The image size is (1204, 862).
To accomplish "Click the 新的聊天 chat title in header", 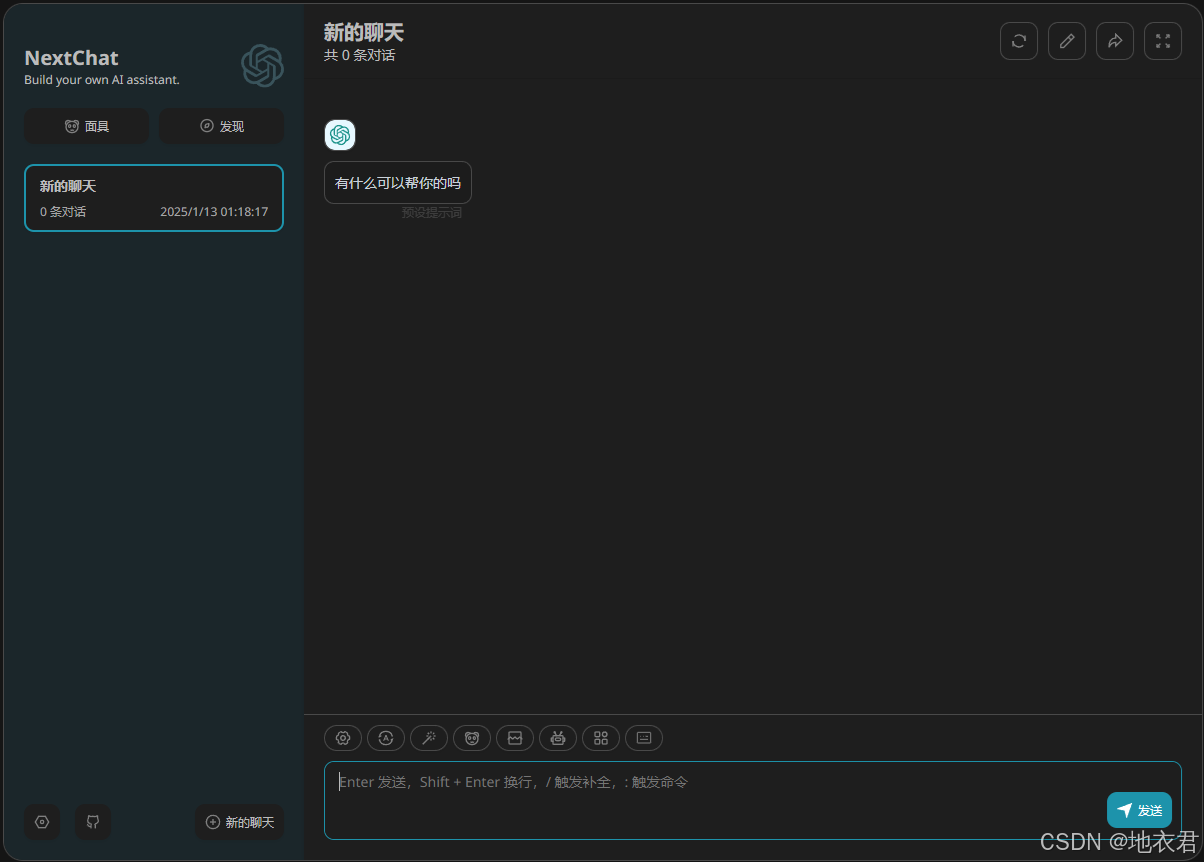I will [364, 32].
